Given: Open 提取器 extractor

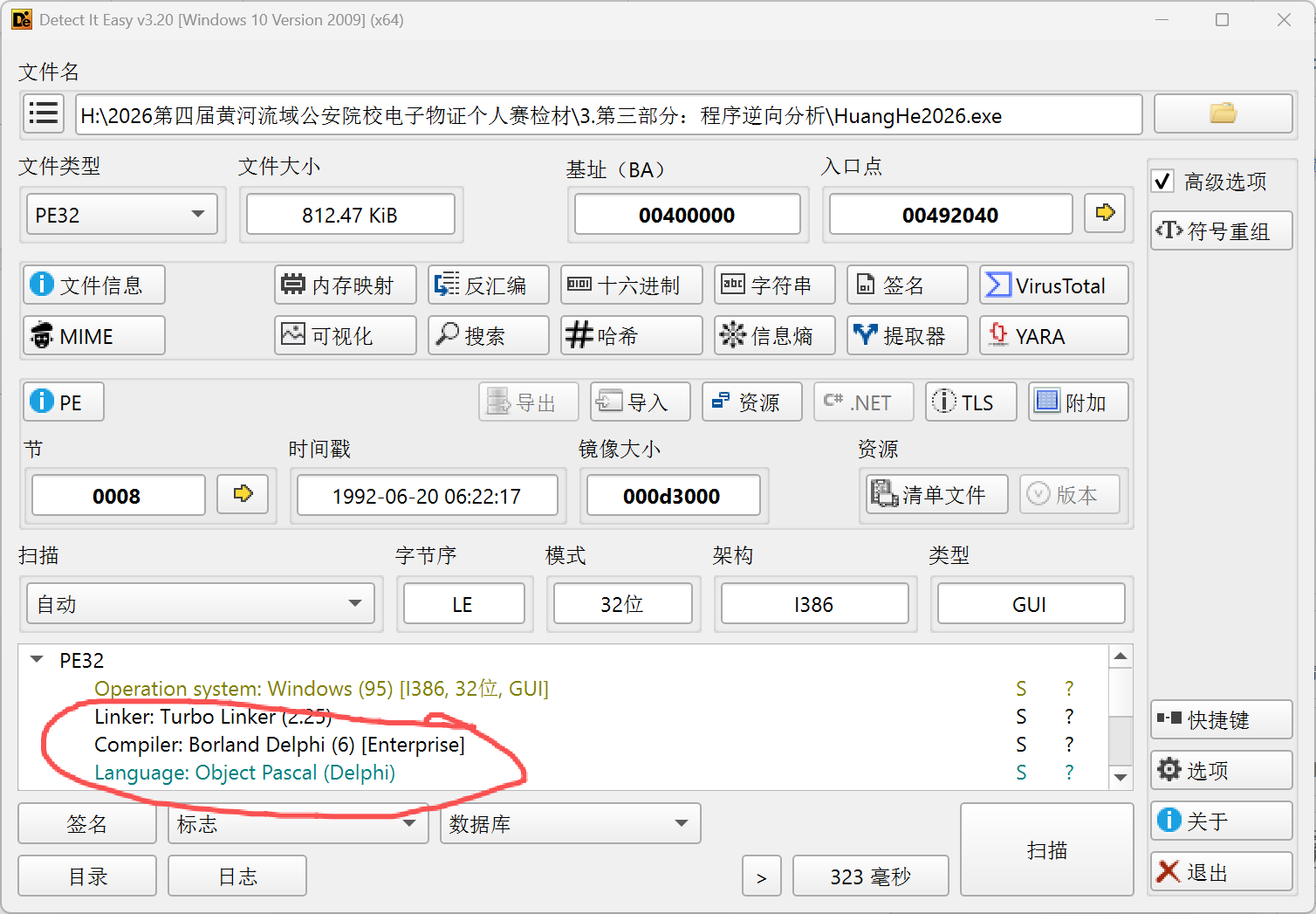Looking at the screenshot, I should click(908, 335).
